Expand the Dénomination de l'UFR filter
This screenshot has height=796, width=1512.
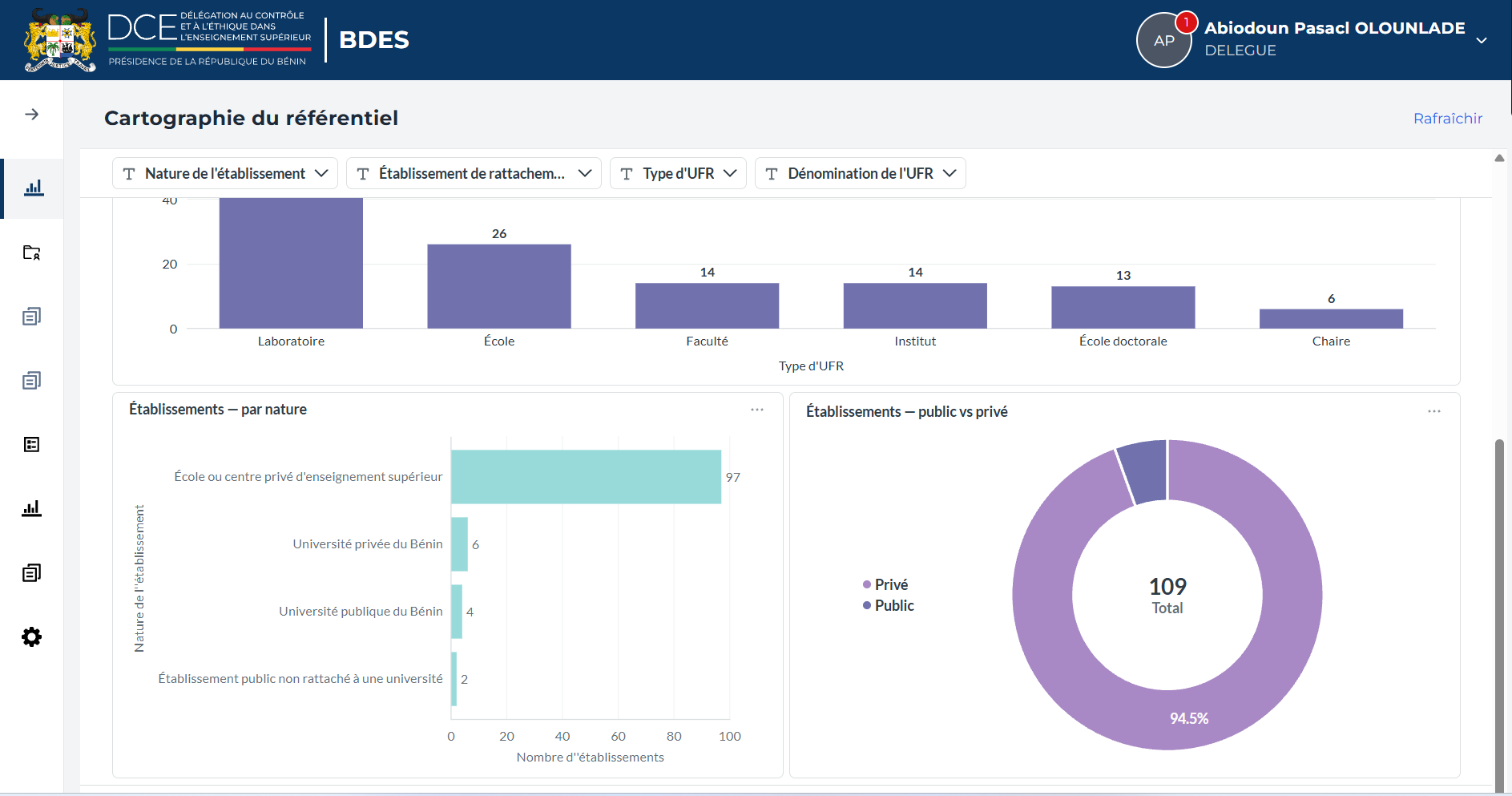[x=860, y=173]
